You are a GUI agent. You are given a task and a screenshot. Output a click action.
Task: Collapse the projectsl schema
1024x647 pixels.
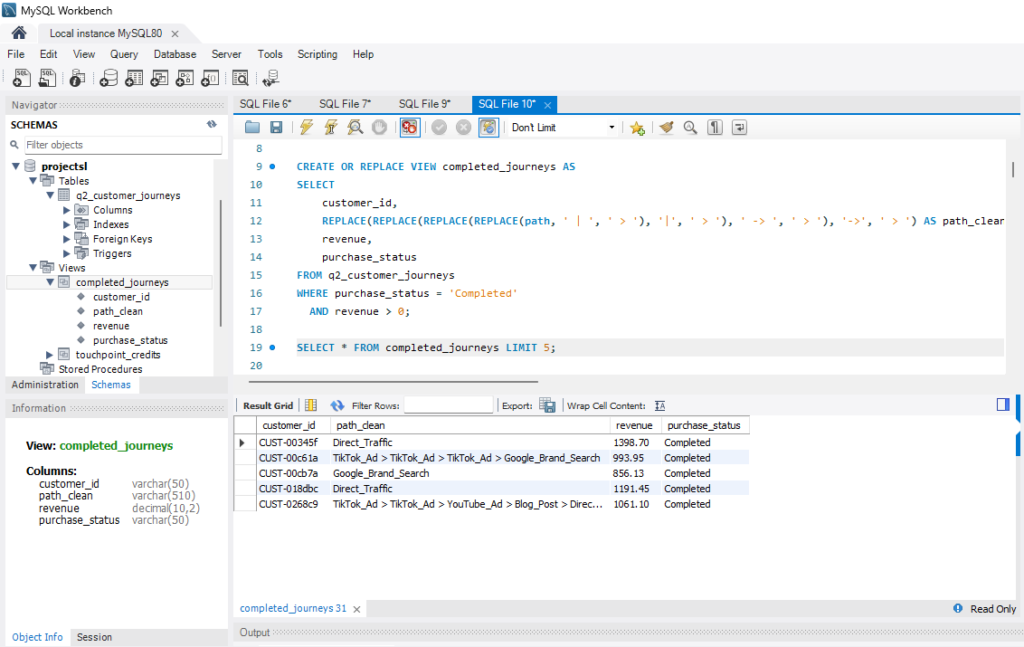(x=16, y=166)
